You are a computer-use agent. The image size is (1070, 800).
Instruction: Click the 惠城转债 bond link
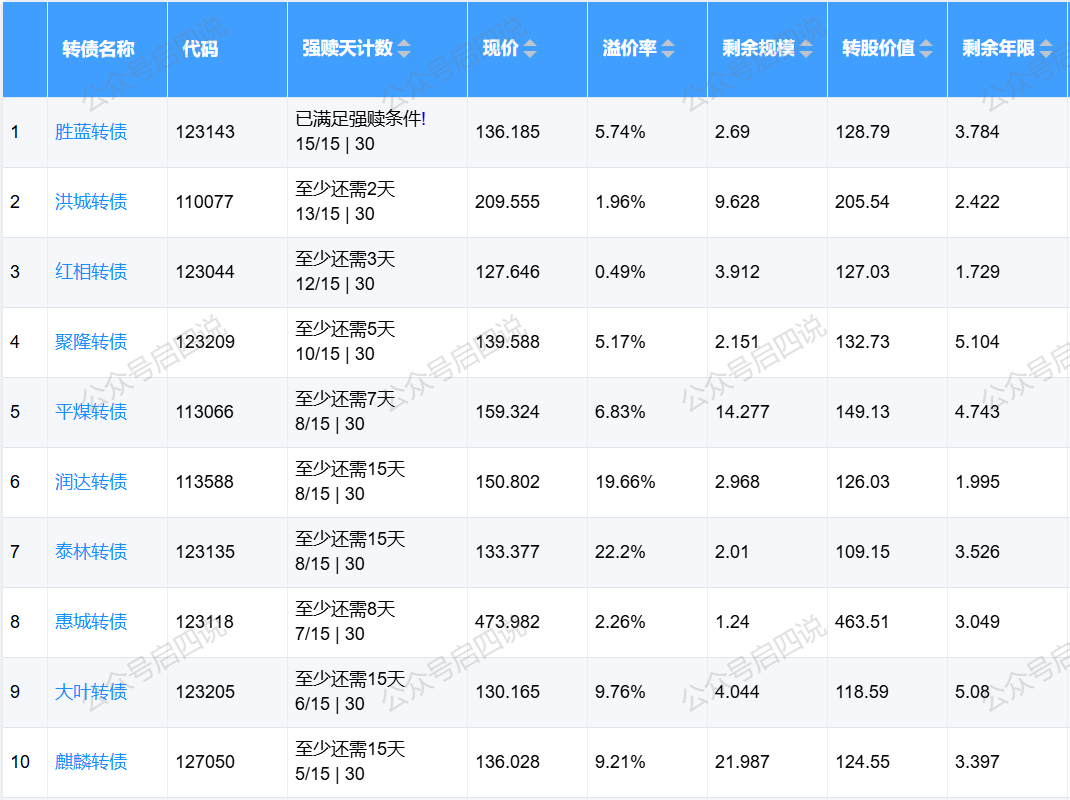pyautogui.click(x=91, y=622)
